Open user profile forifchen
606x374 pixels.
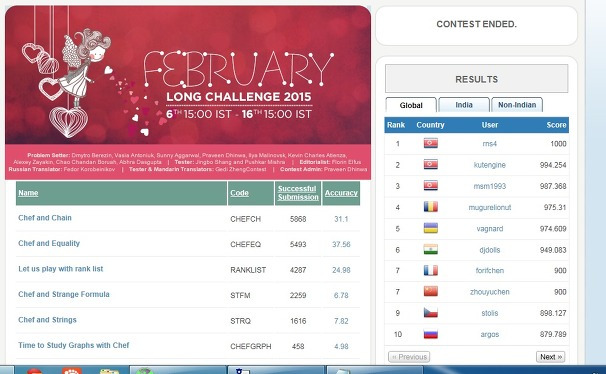(490, 270)
